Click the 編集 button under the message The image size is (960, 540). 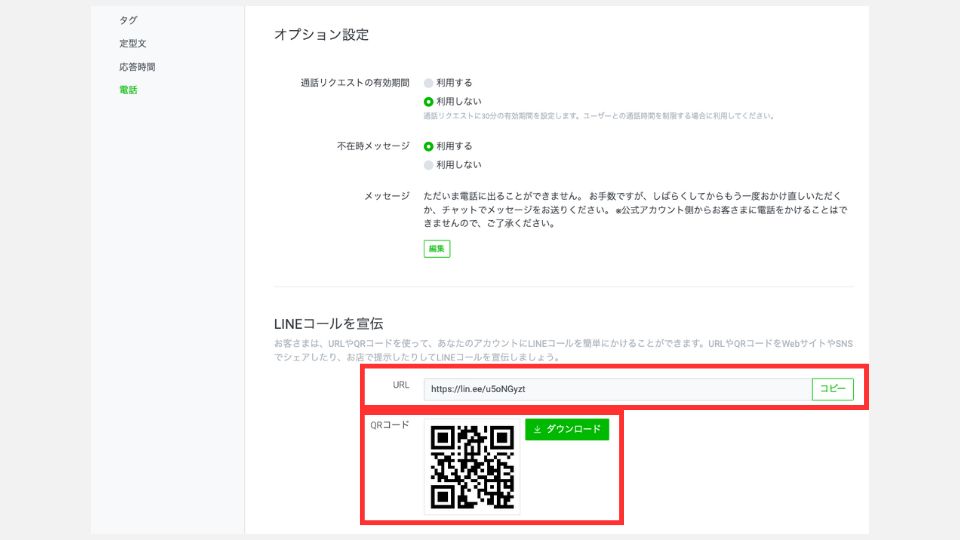437,249
